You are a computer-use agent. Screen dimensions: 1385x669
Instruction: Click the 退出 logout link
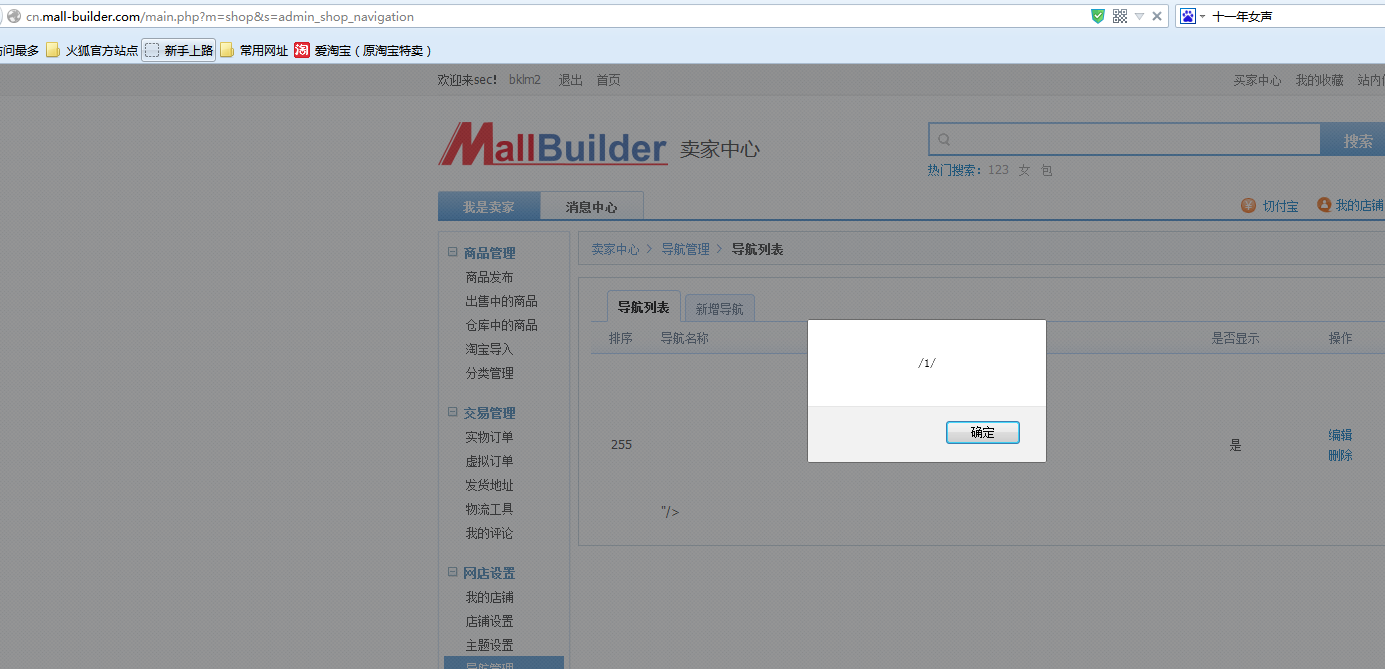click(x=570, y=80)
